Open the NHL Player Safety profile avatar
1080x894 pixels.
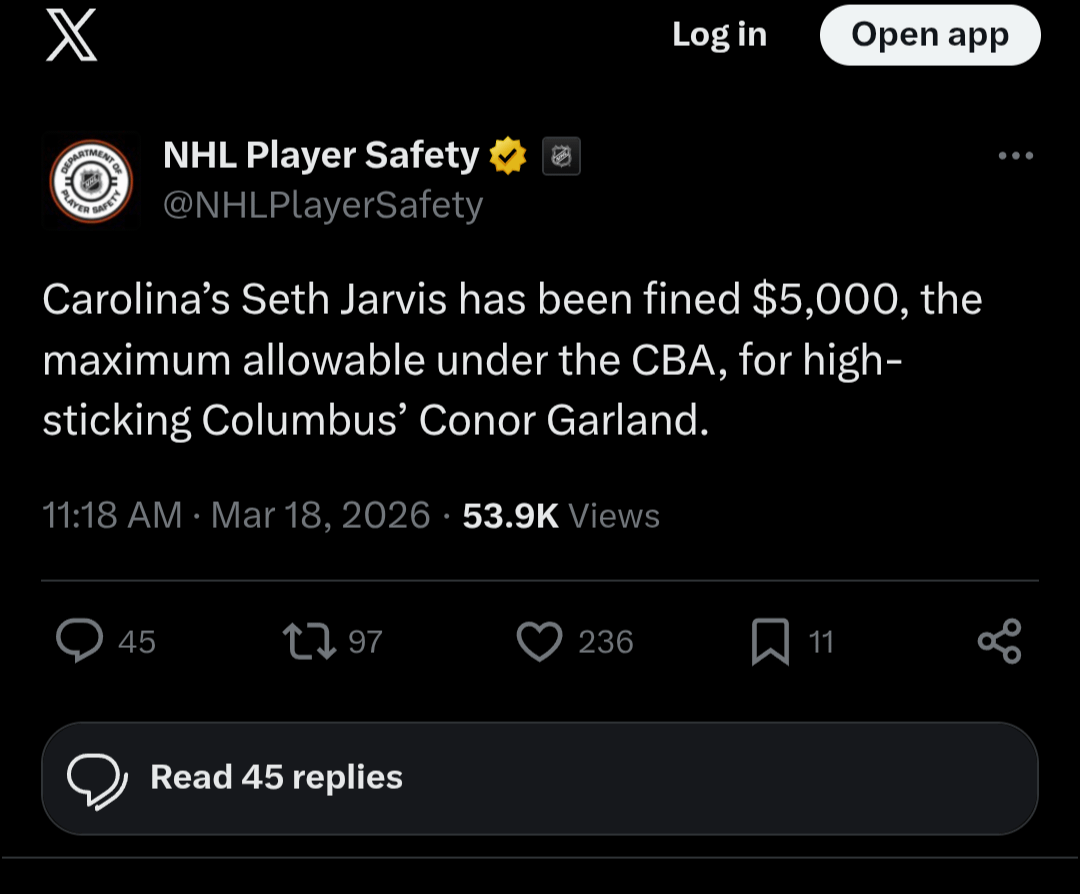pyautogui.click(x=91, y=180)
